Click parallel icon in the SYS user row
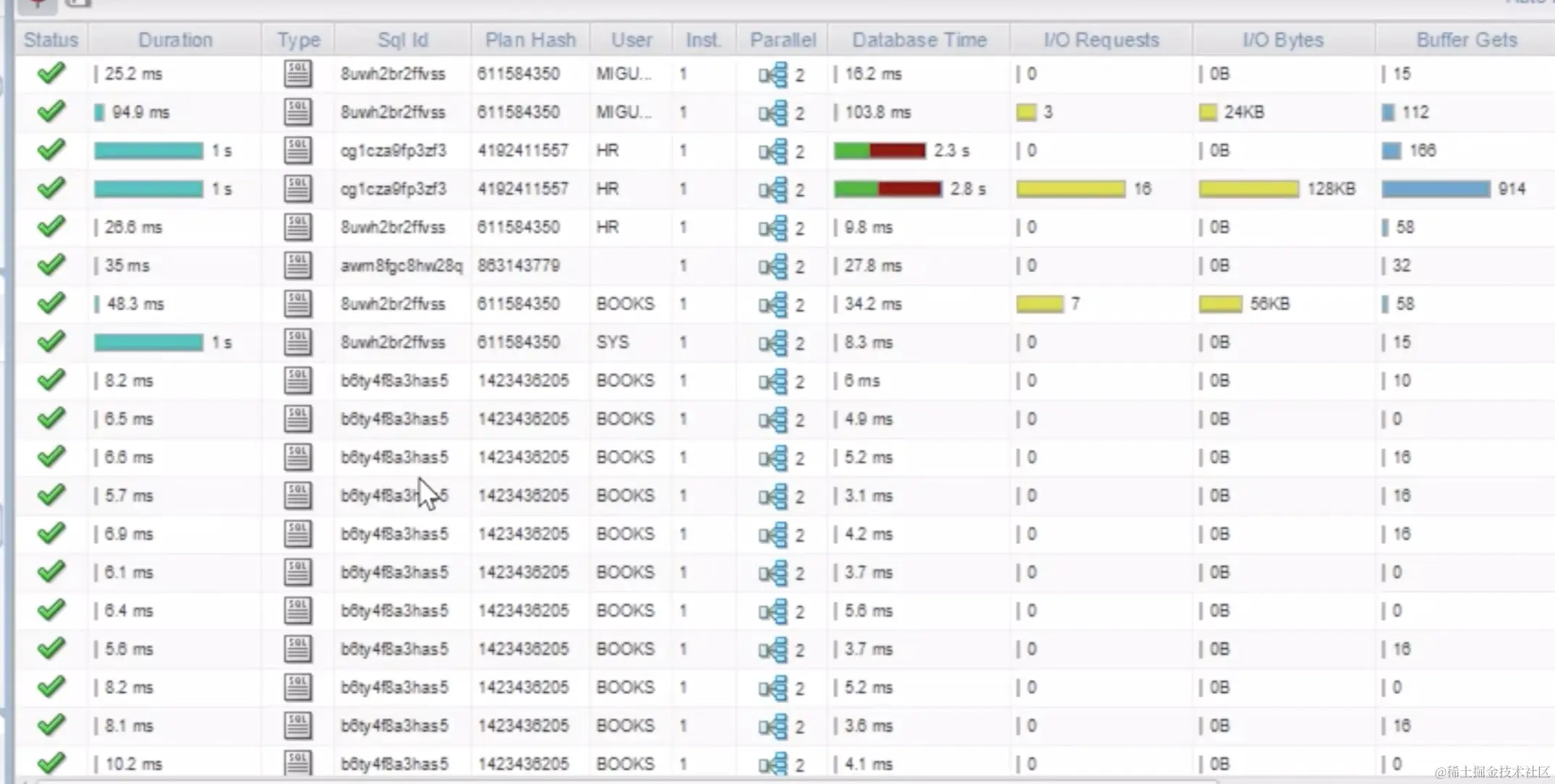1555x784 pixels. [773, 343]
